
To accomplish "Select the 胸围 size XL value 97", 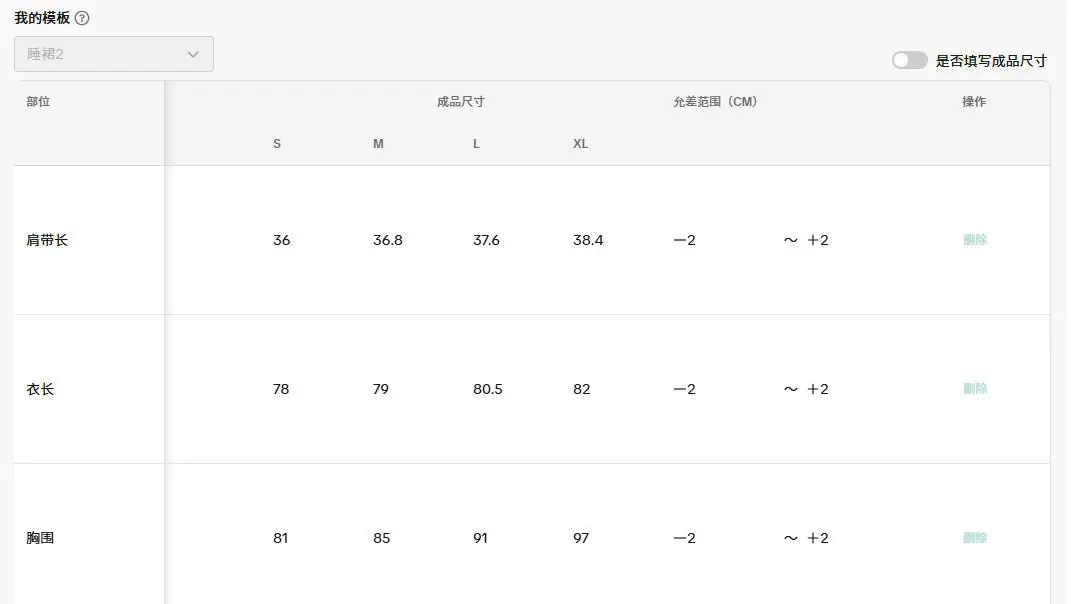I will [x=581, y=538].
